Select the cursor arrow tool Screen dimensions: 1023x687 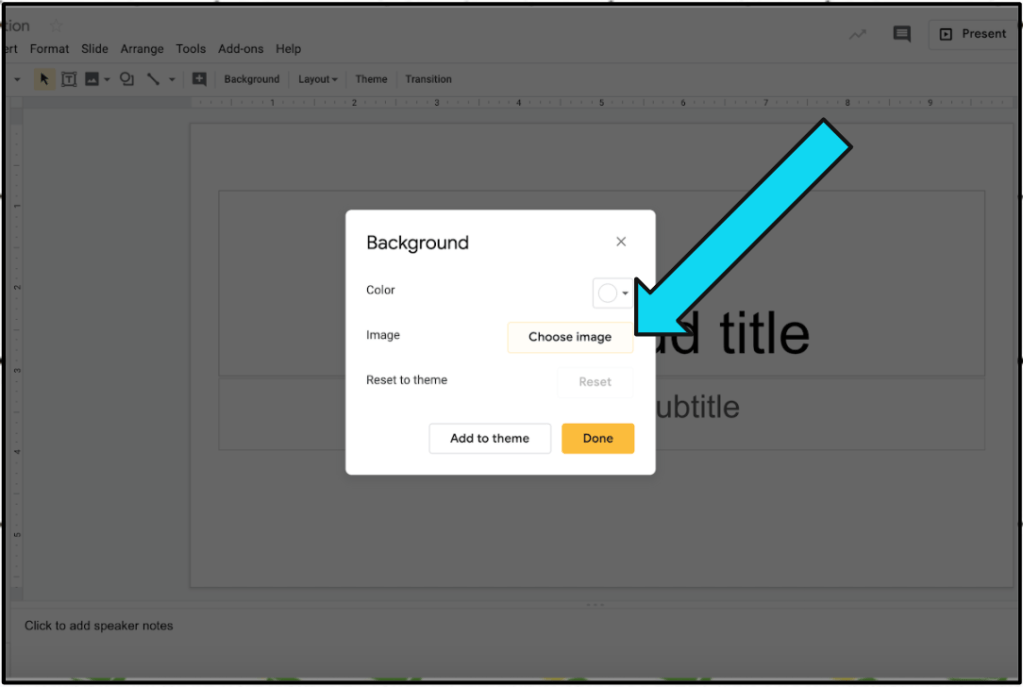(44, 79)
